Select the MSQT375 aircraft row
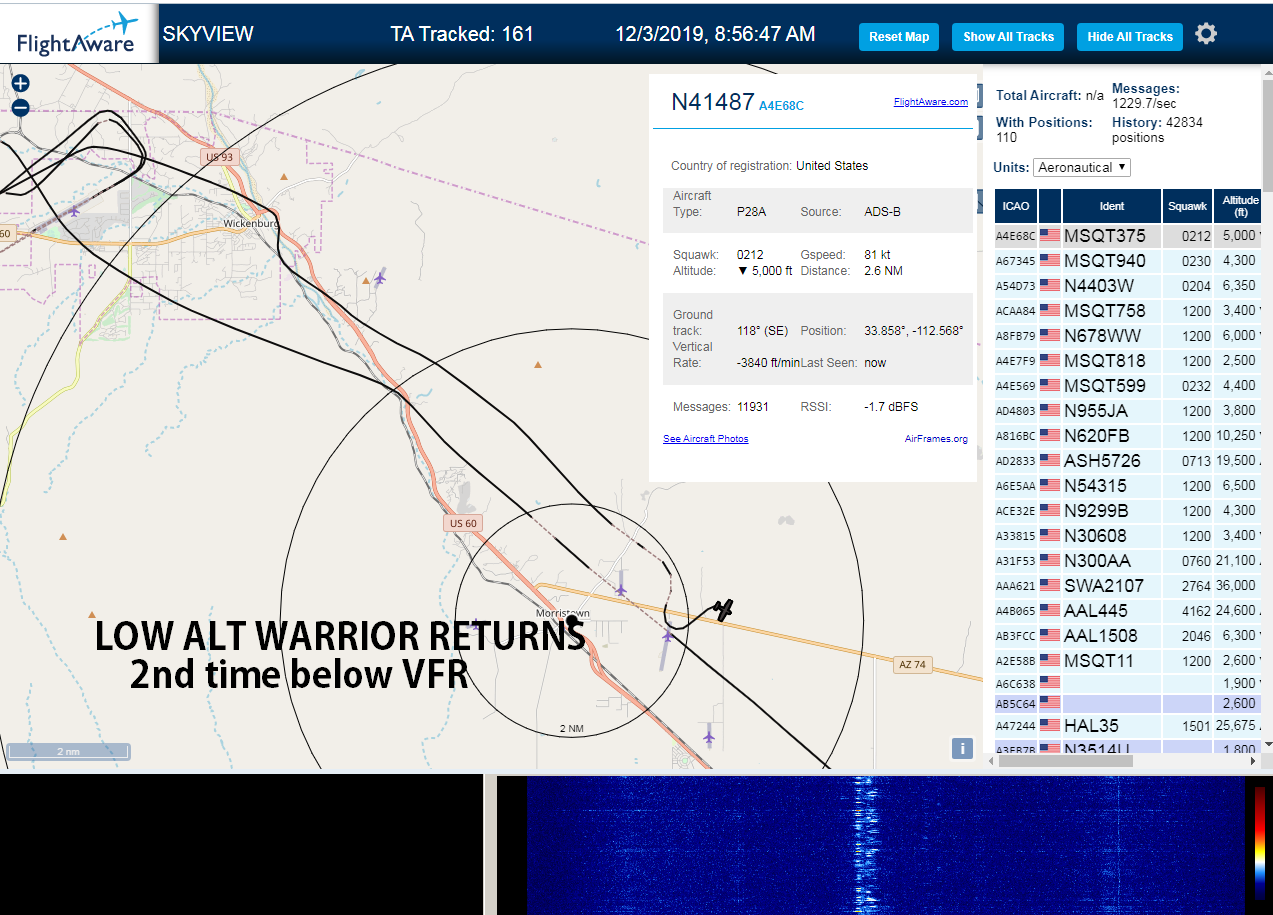 coord(1128,236)
